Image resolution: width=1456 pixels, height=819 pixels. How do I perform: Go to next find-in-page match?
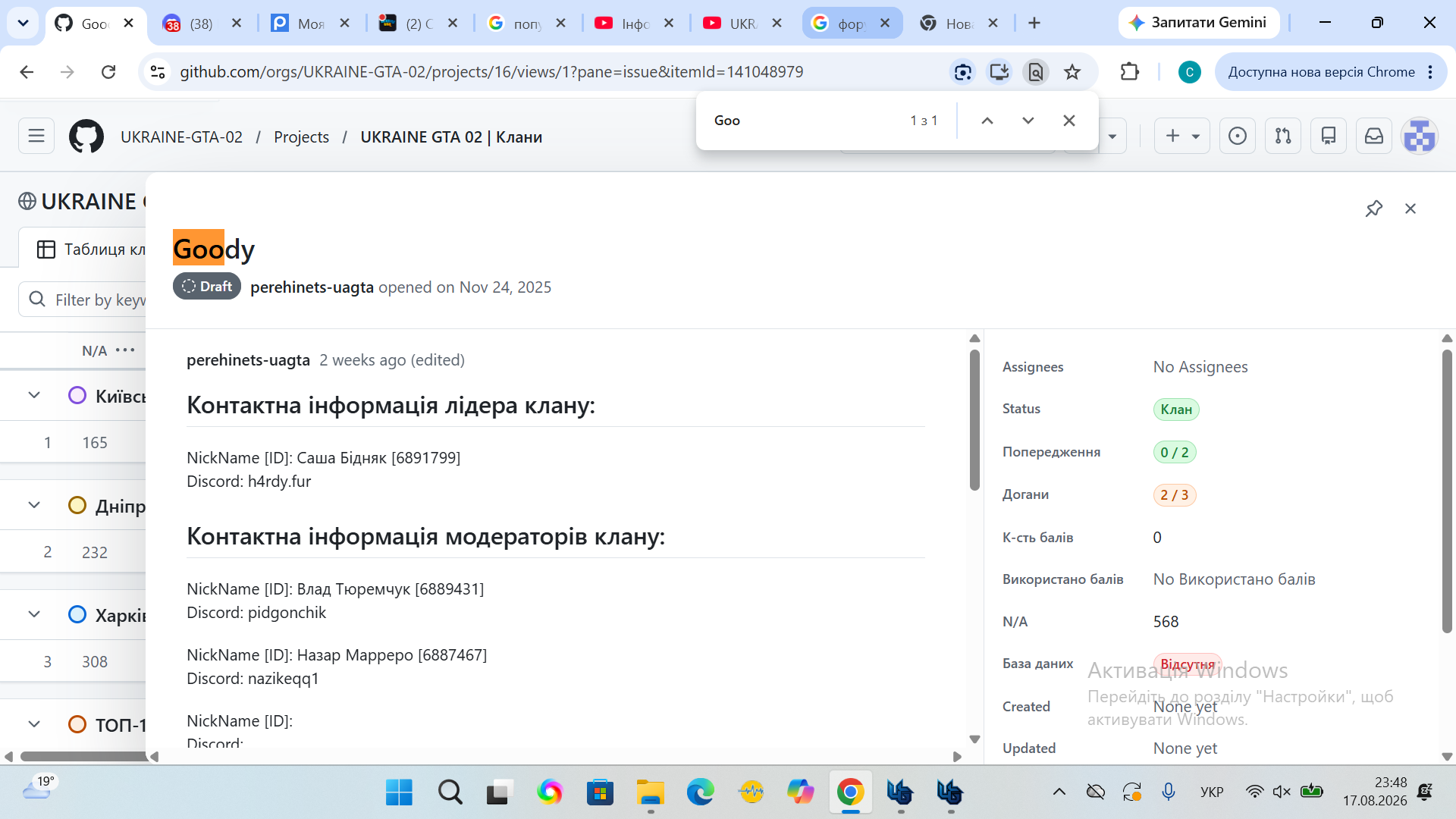click(1028, 121)
